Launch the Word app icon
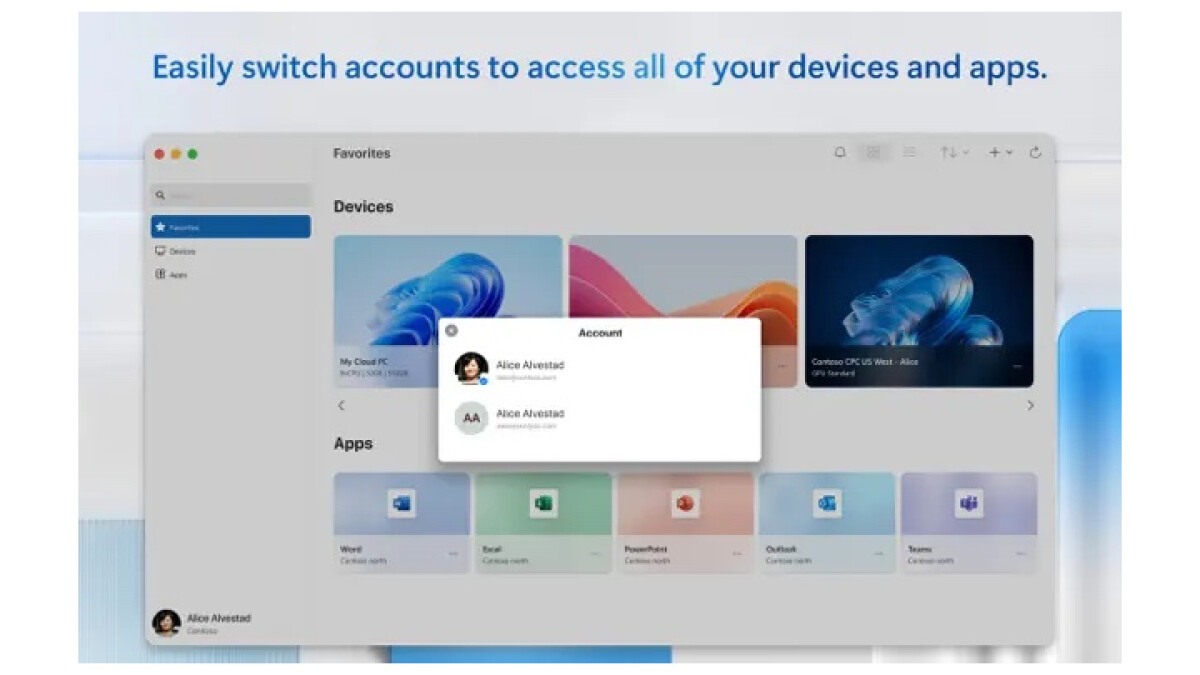The image size is (1200, 675). [x=402, y=505]
